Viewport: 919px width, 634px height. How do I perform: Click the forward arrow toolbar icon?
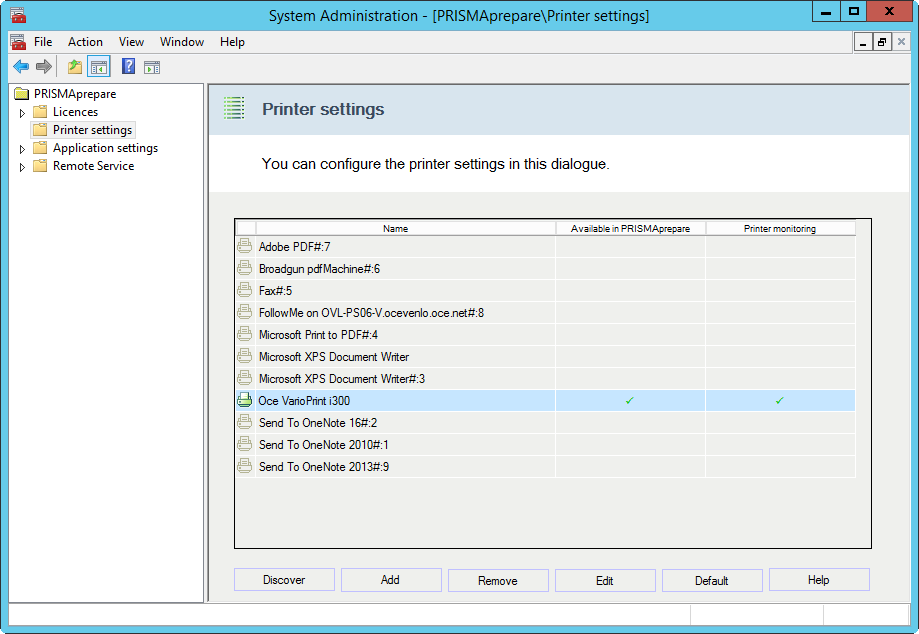point(44,67)
